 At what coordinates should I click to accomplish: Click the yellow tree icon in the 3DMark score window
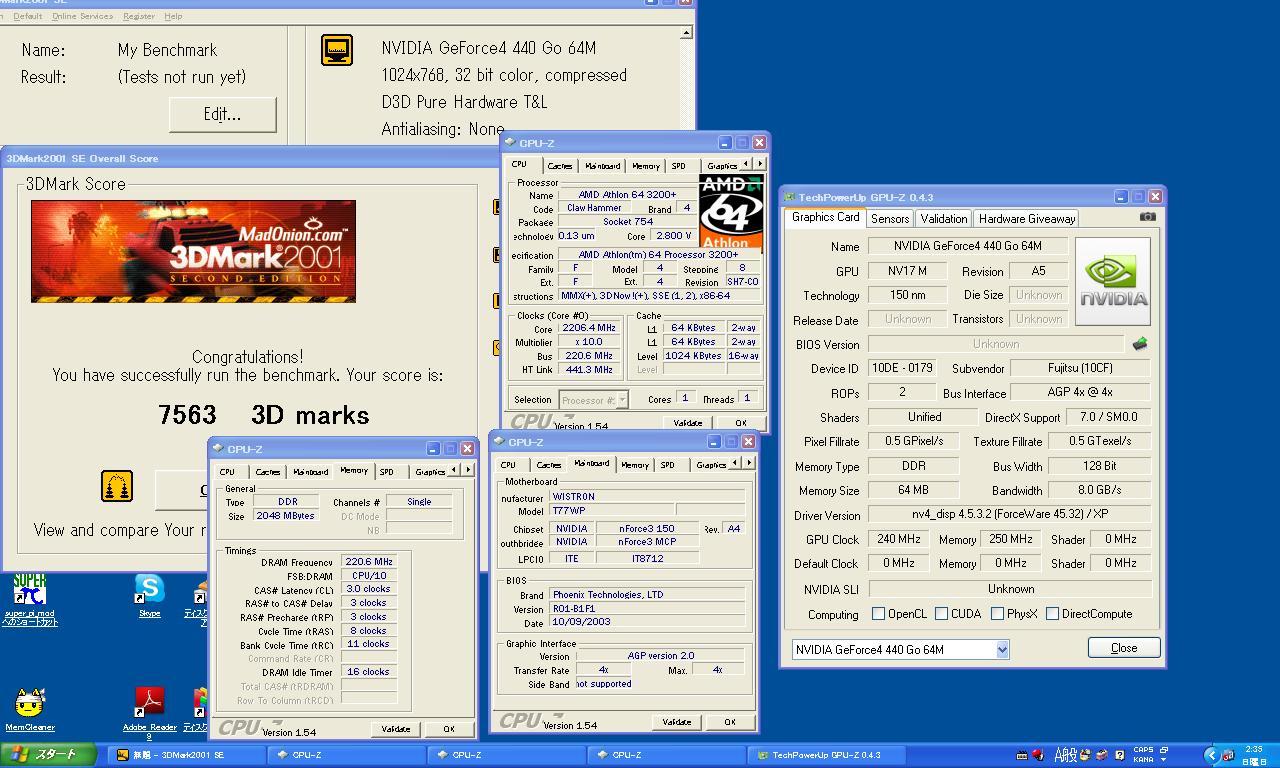pos(117,486)
